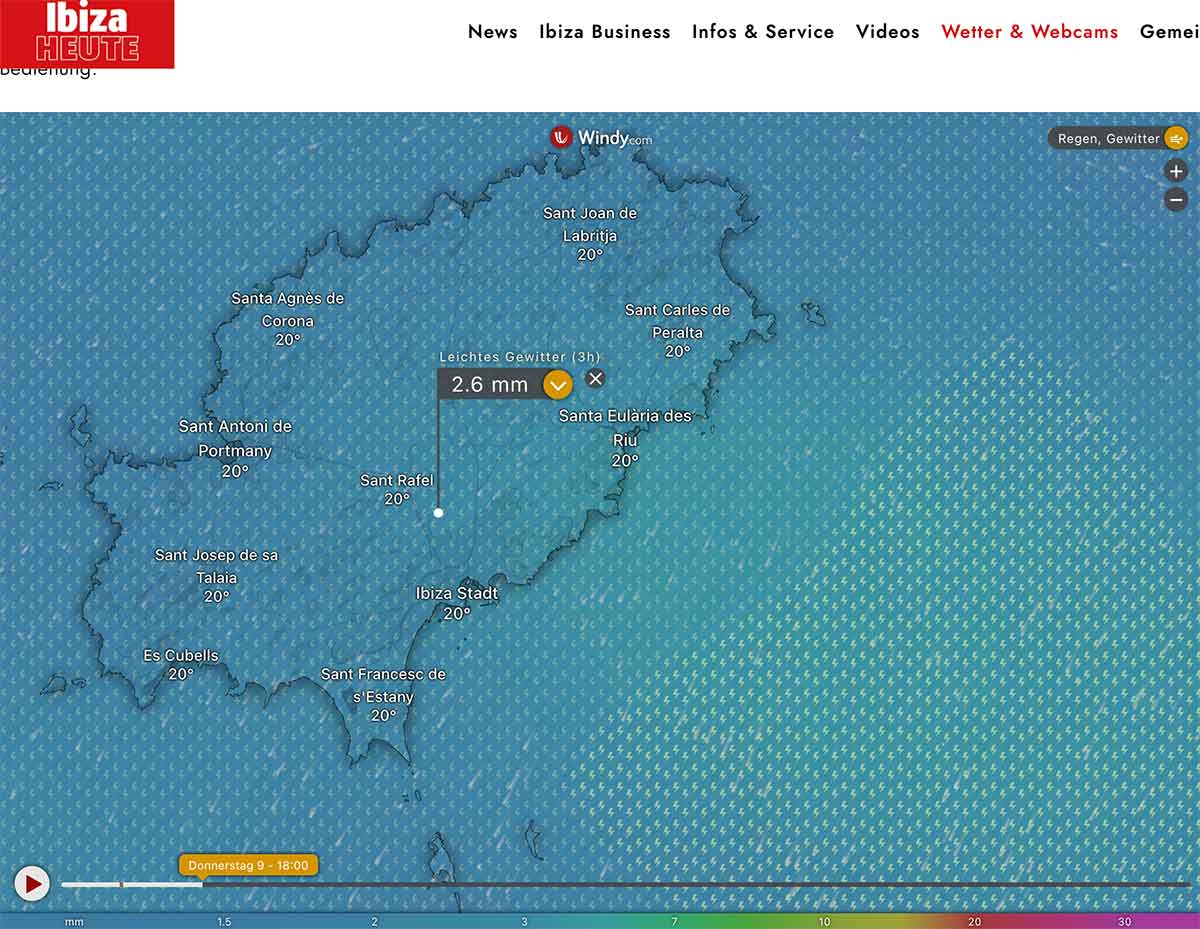Click the Windy.com logo on map
1200x929 pixels.
[601, 138]
